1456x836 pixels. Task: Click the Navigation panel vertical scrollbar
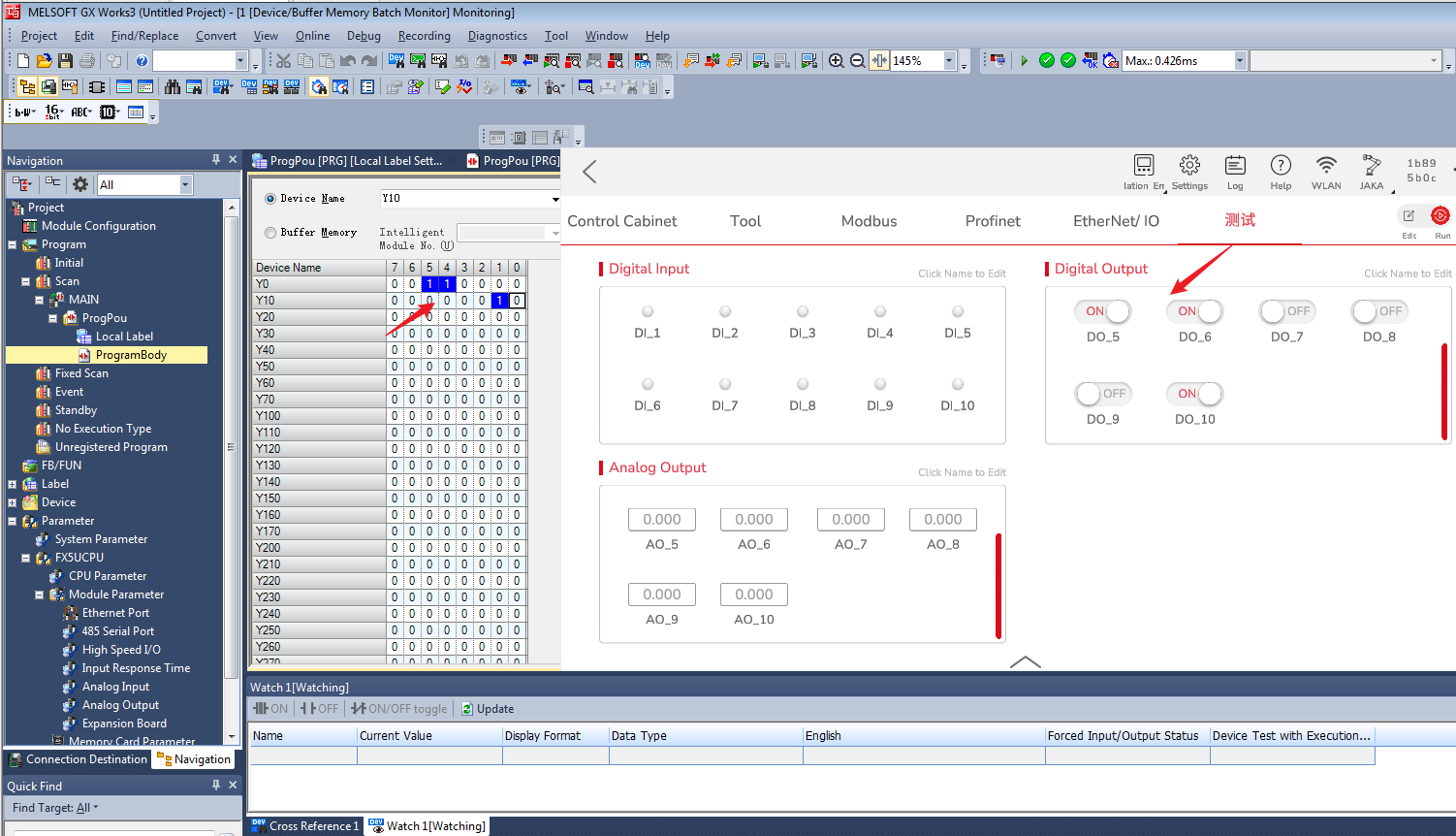(231, 446)
